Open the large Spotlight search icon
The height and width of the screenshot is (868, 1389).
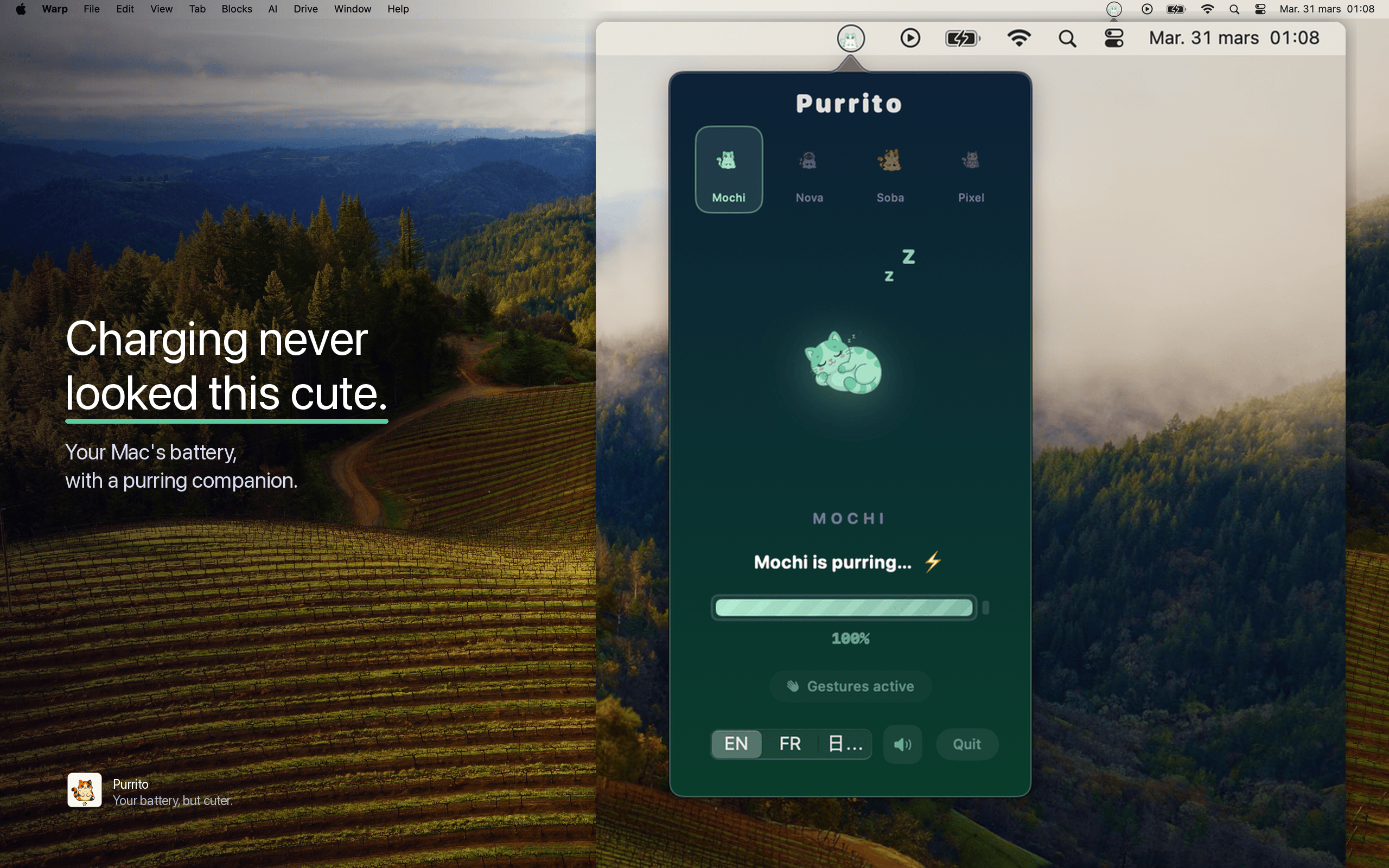(x=1067, y=39)
